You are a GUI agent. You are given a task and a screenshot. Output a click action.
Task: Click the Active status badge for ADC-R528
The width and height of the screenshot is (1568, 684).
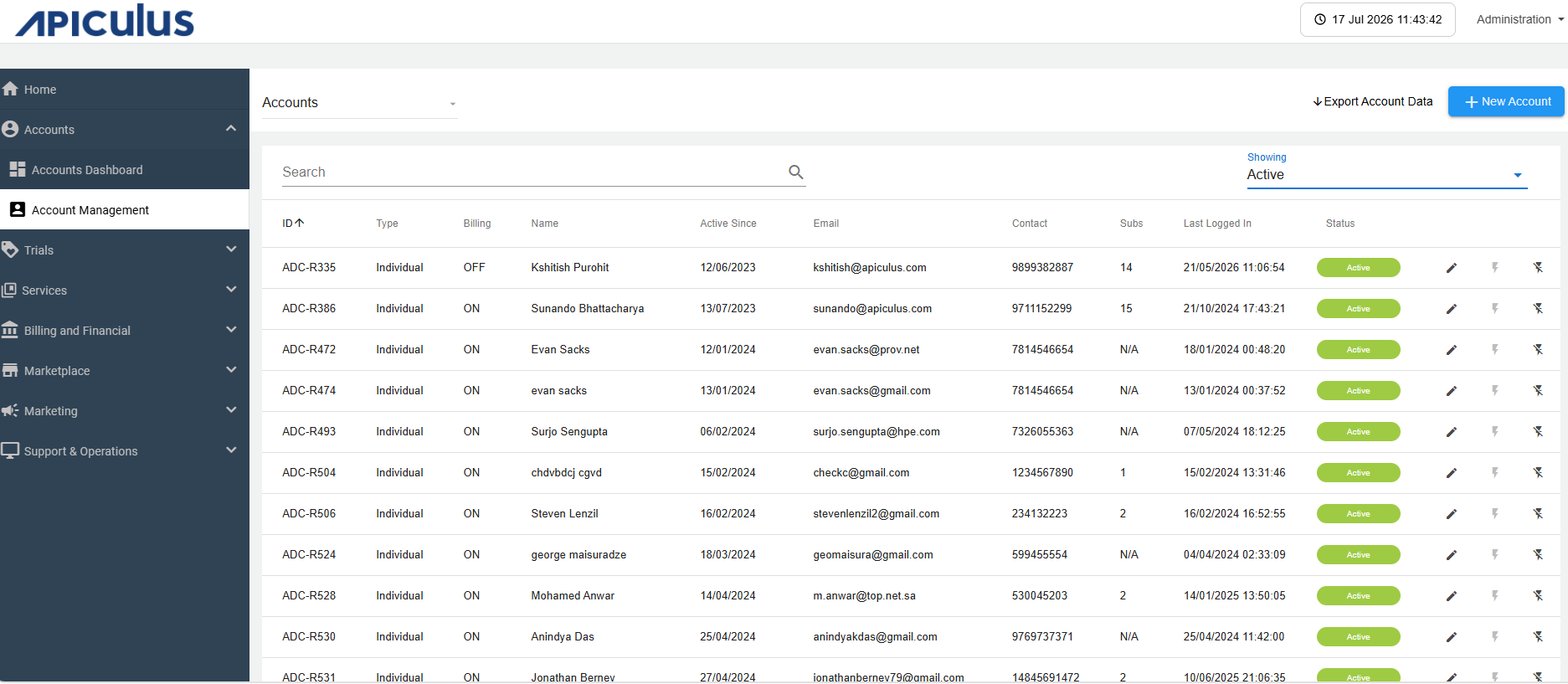tap(1359, 596)
